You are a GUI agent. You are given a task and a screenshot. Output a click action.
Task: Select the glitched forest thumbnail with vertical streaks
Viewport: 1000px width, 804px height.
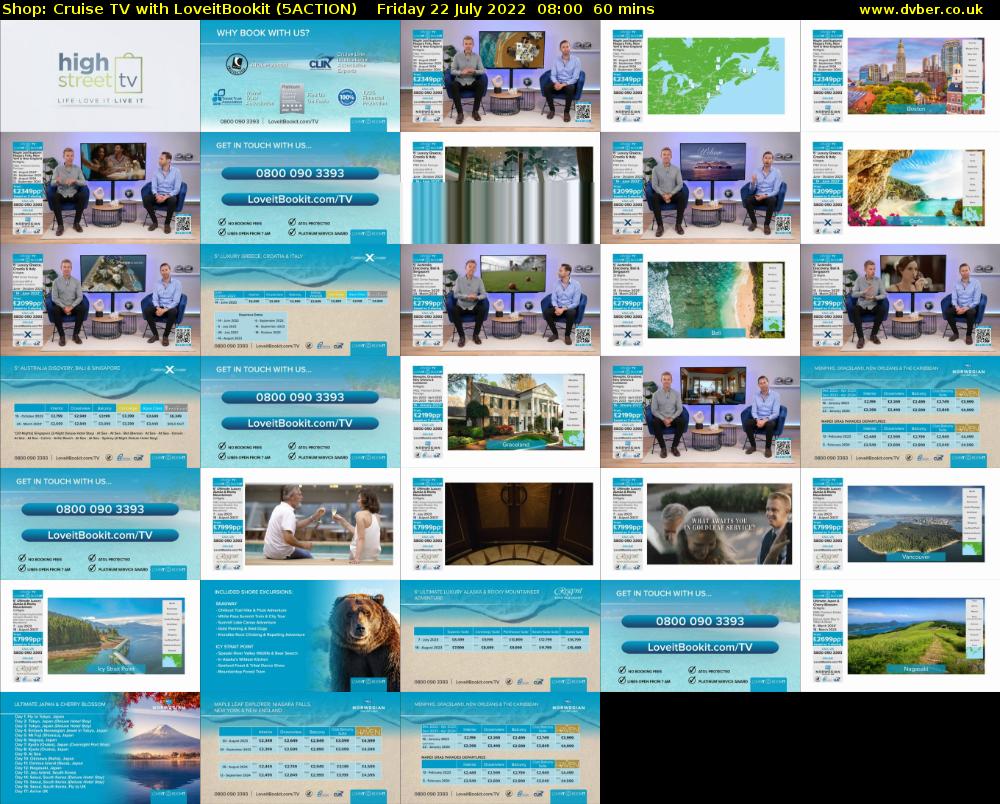click(x=500, y=188)
